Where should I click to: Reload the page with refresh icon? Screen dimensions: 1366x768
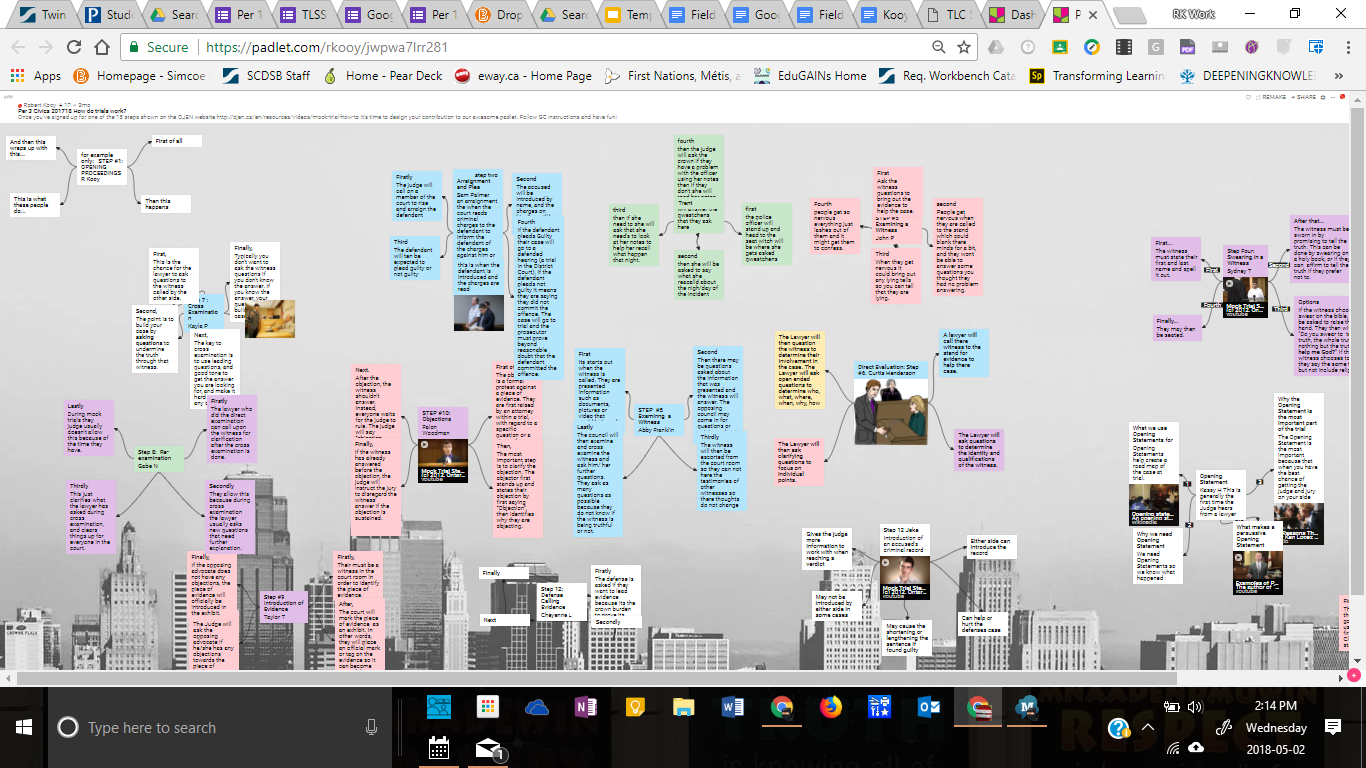[x=73, y=47]
